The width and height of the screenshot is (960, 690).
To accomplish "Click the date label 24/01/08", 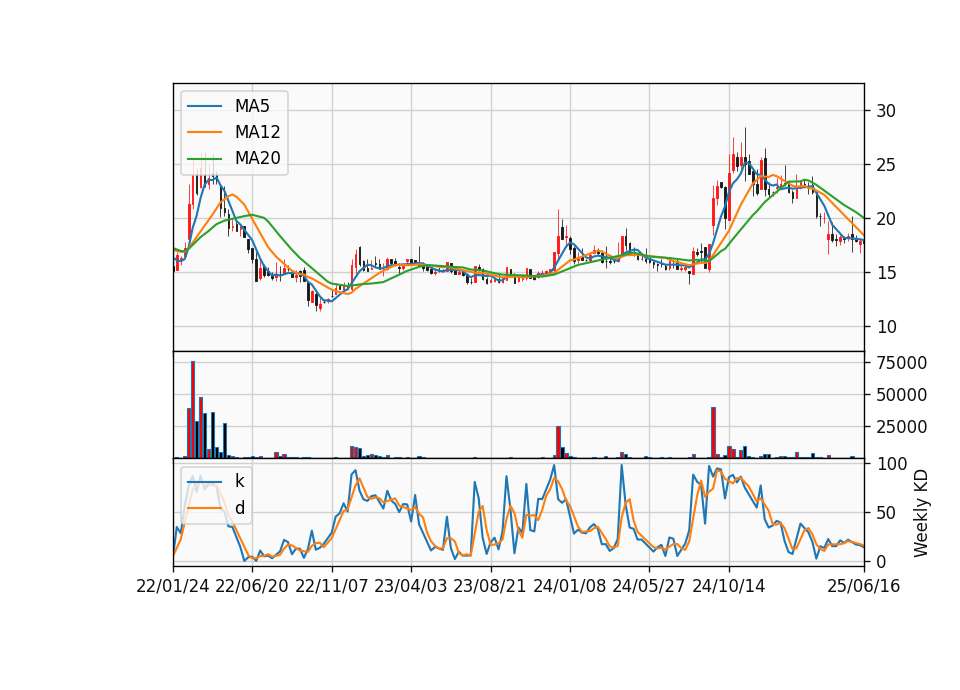I will click(x=570, y=587).
